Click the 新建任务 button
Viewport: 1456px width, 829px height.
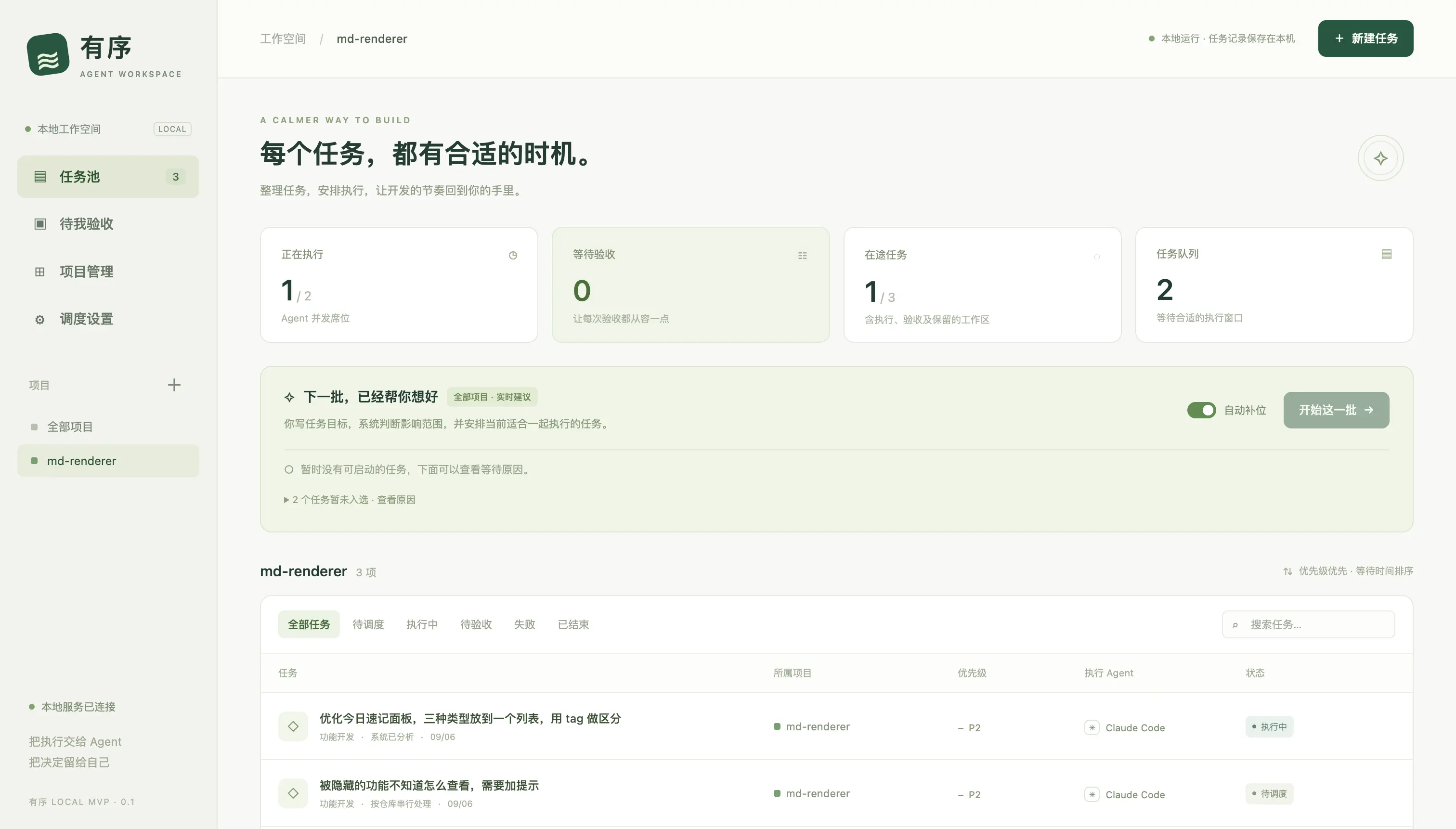click(1365, 39)
